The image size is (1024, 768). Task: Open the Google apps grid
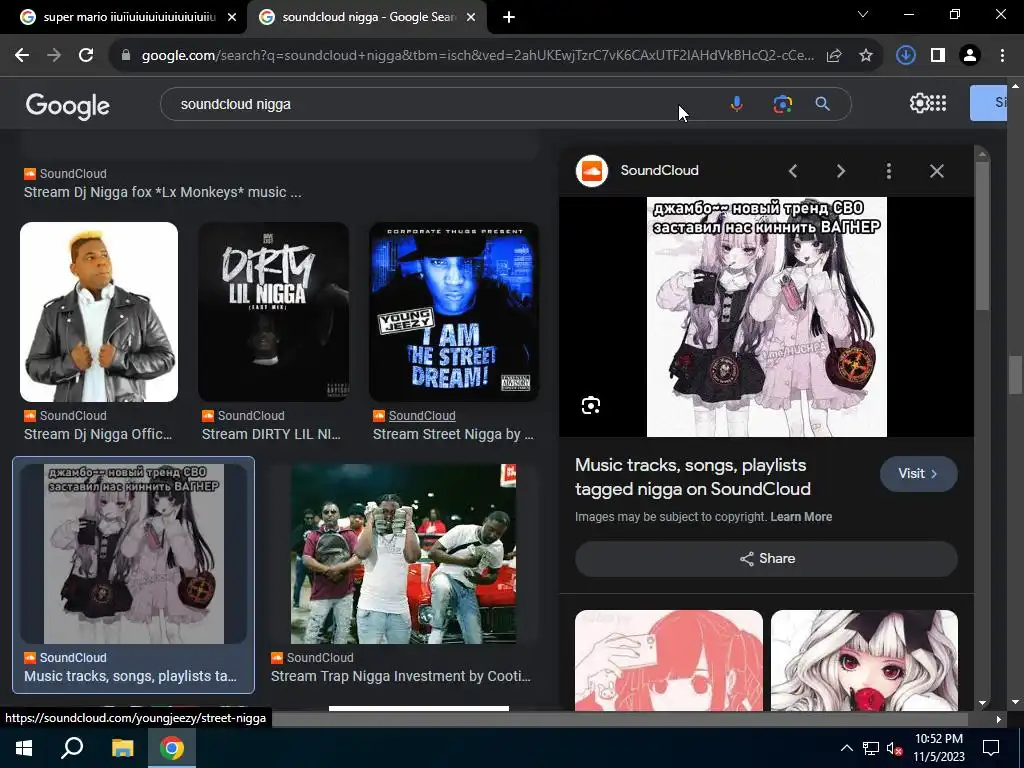(x=938, y=103)
